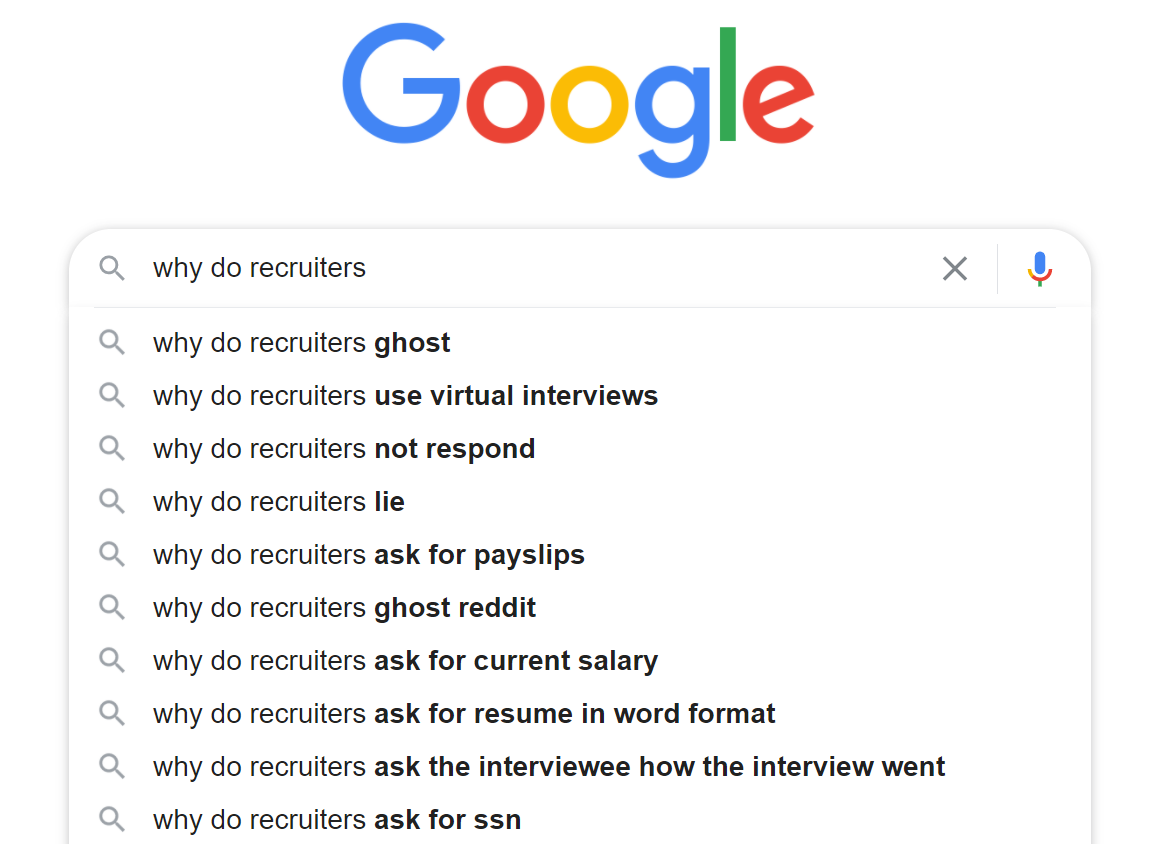Select suggestion "why do recruiters ghost"
This screenshot has height=844, width=1160.
coord(301,343)
